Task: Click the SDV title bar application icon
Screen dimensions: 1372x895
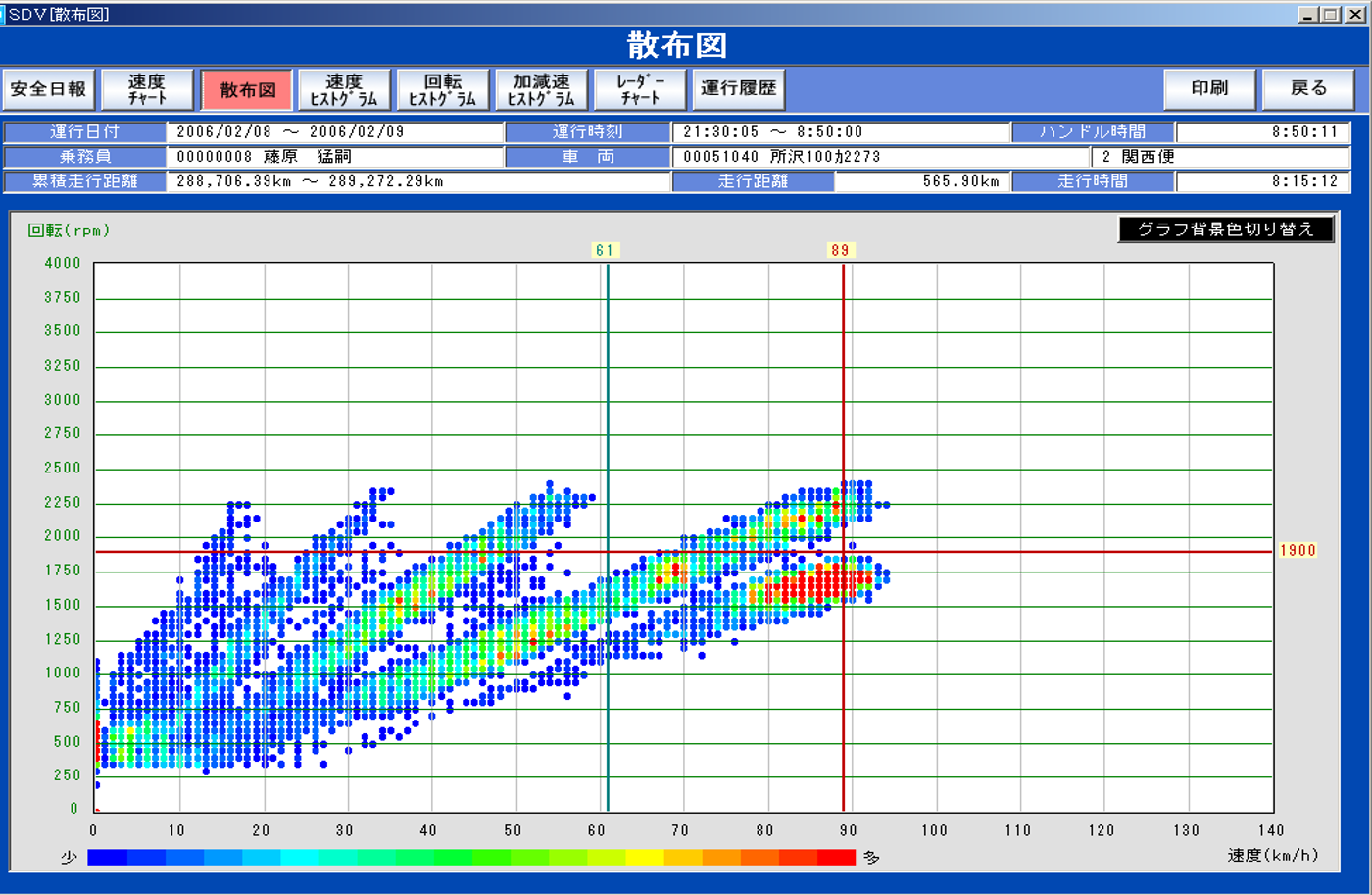Action: tap(3, 15)
